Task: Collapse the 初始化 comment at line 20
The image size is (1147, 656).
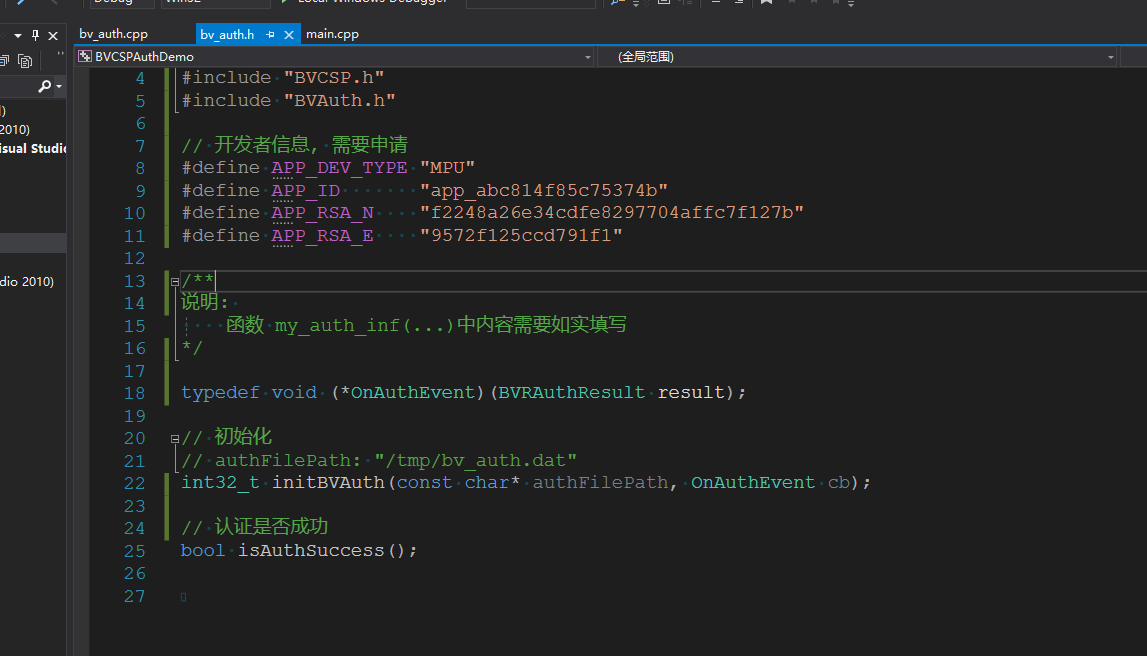Action: click(x=175, y=438)
